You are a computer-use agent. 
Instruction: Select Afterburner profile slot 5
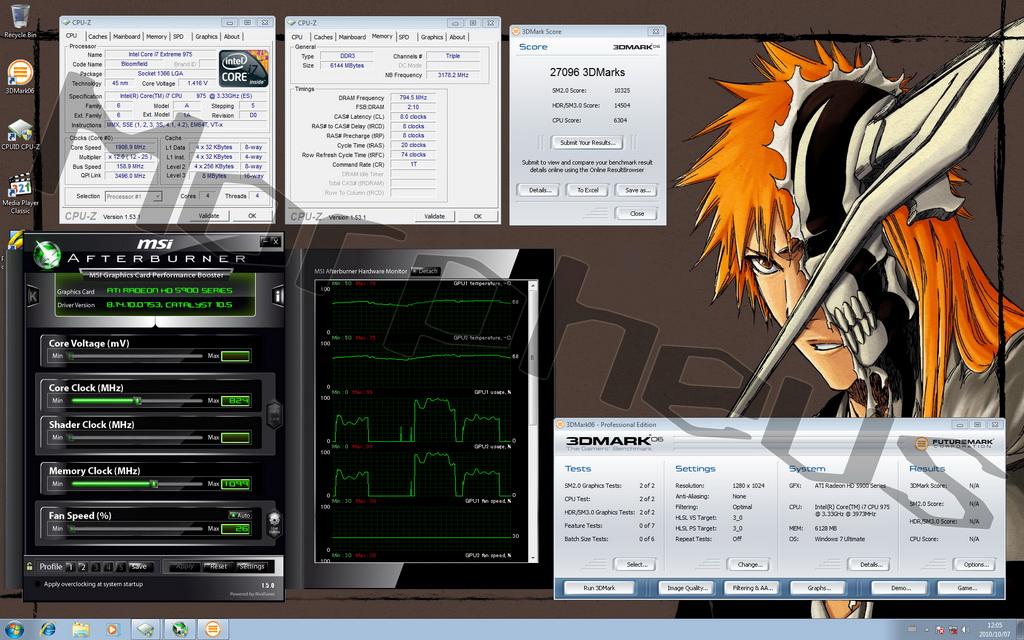point(120,567)
